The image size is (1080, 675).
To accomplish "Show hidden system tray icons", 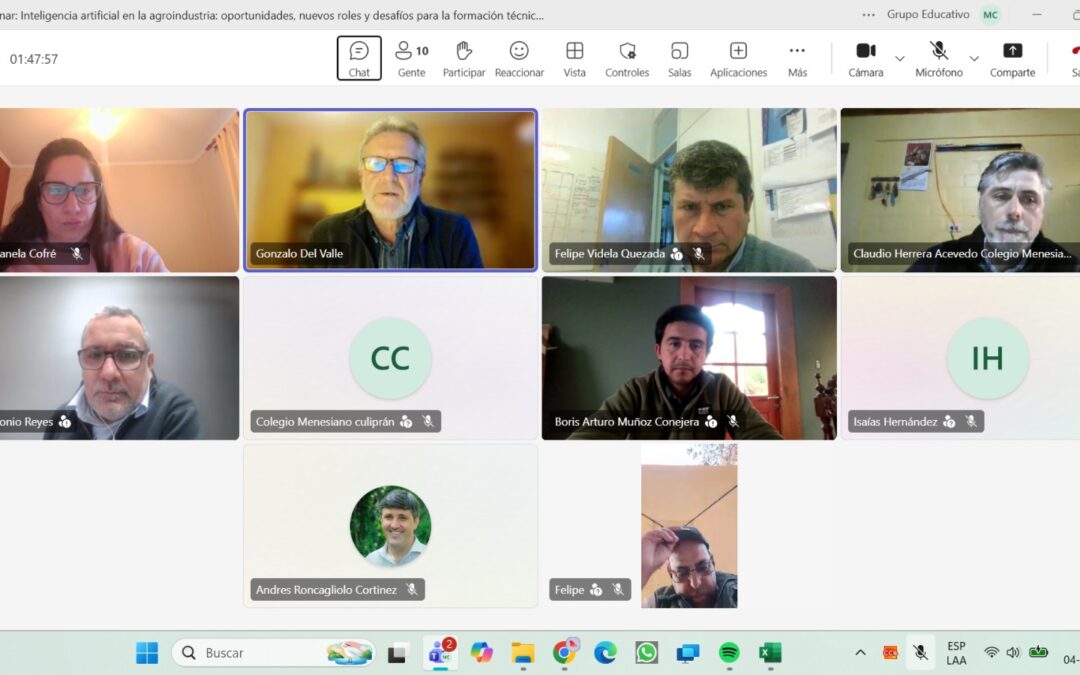I will coord(860,652).
